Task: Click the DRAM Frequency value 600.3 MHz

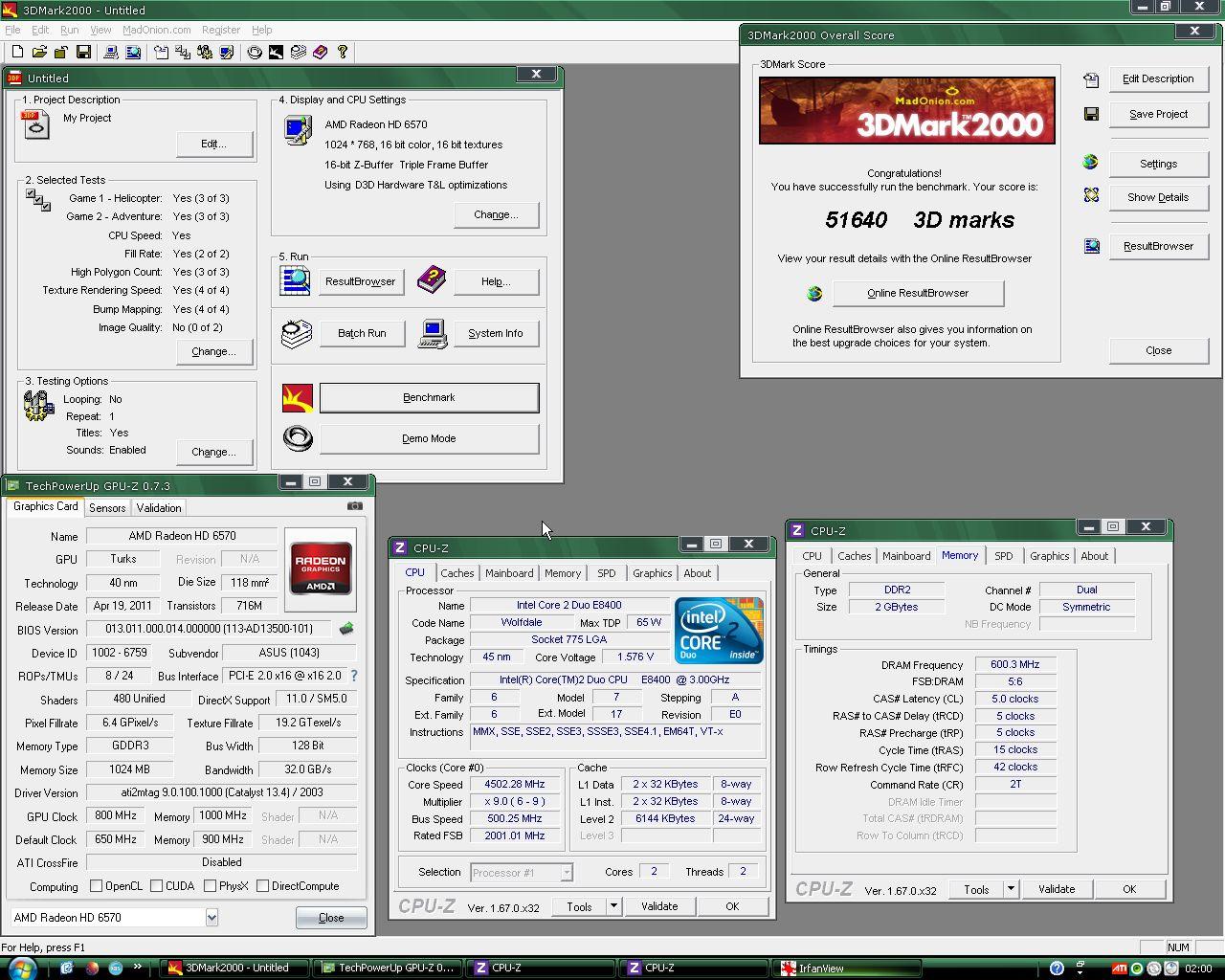Action: pos(1014,664)
